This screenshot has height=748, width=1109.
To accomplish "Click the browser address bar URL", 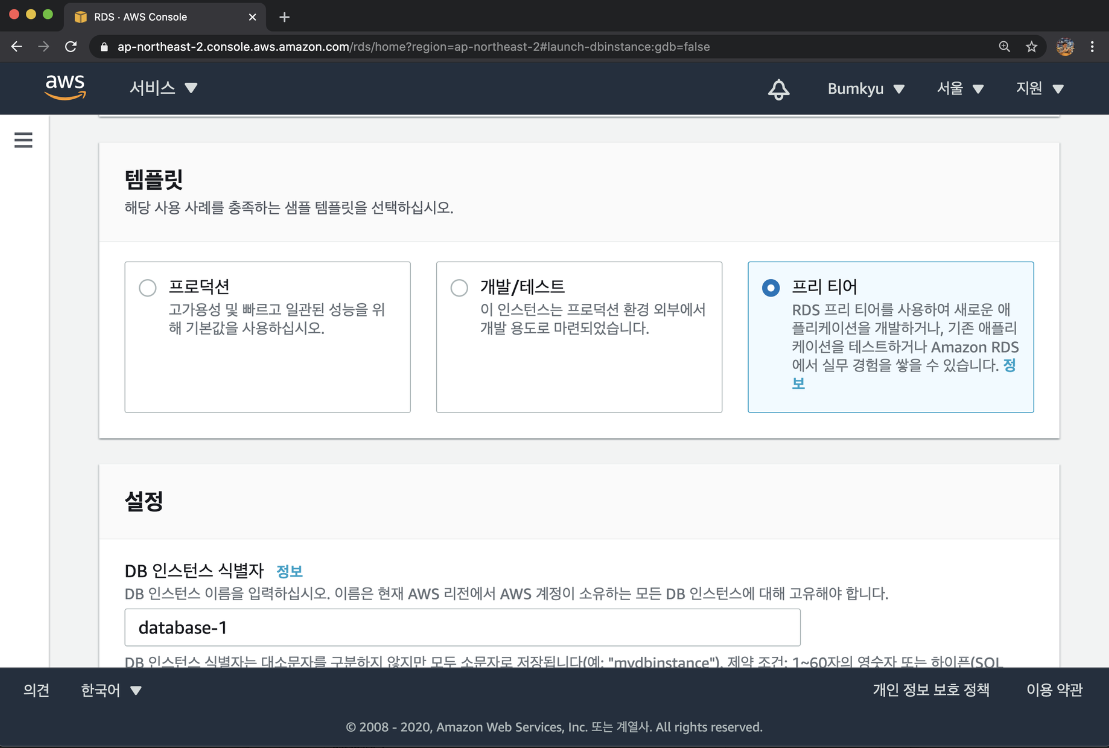I will tap(414, 47).
